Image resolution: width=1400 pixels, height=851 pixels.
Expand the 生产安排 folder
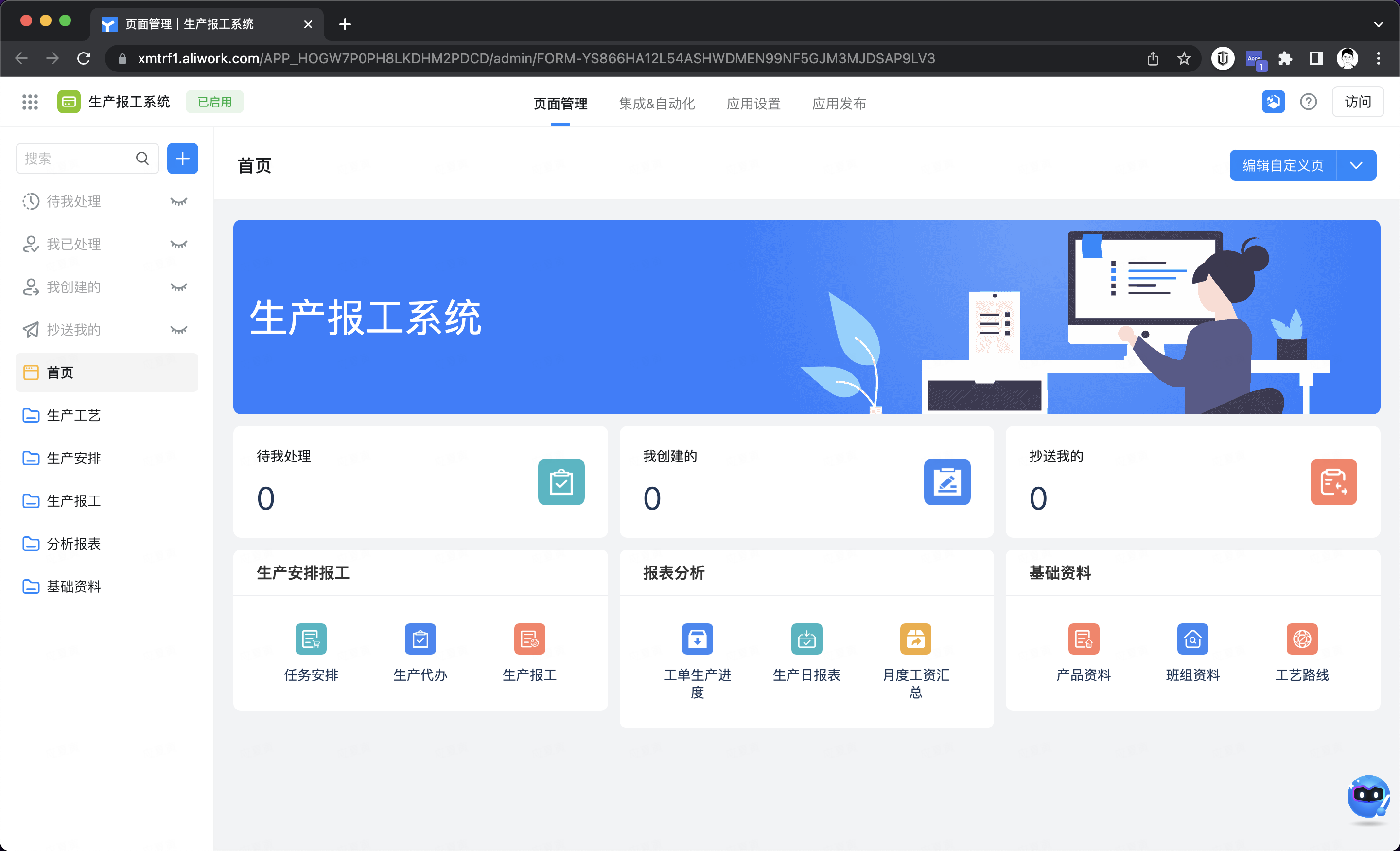click(x=107, y=458)
